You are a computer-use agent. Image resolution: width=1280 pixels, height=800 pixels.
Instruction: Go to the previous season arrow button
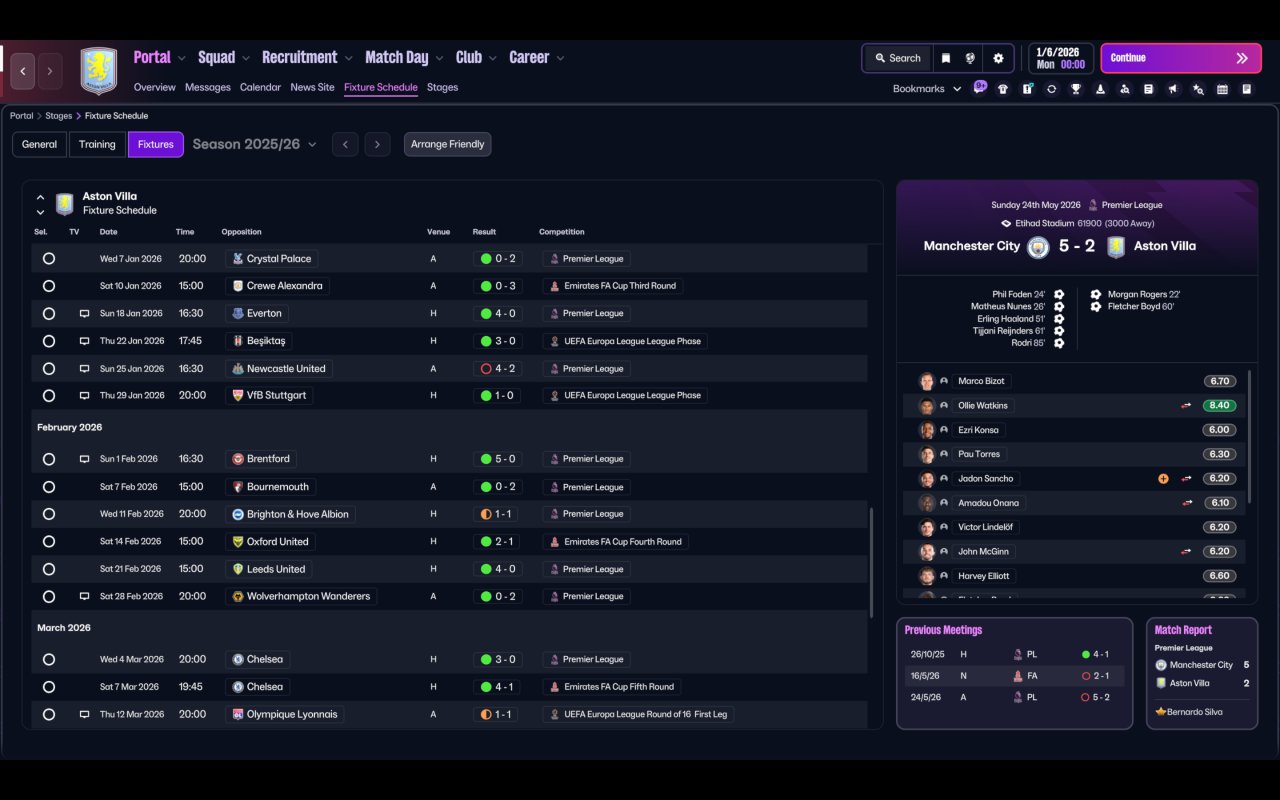coord(345,144)
